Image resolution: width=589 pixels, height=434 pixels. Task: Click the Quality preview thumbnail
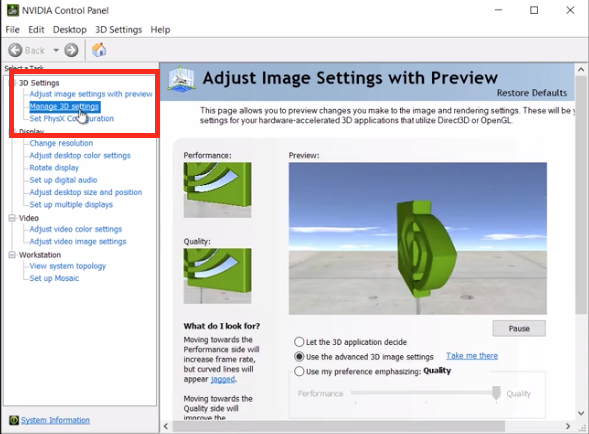point(217,276)
